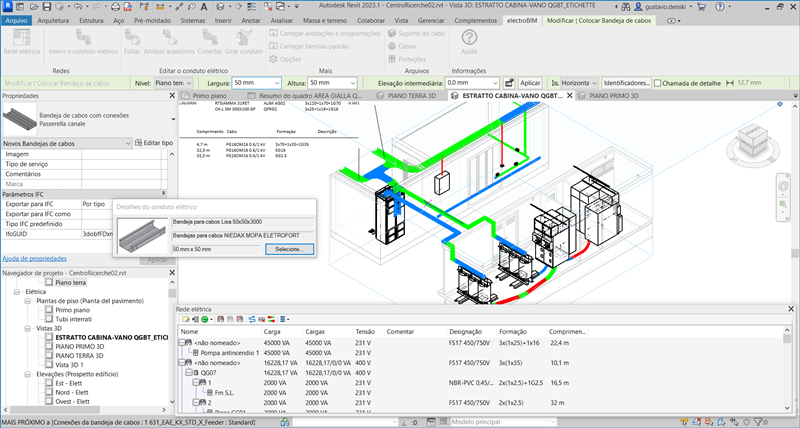Viewport: 800px width, 428px height.
Task: Enable the Chamada de detalhe checkbox
Action: pos(656,82)
